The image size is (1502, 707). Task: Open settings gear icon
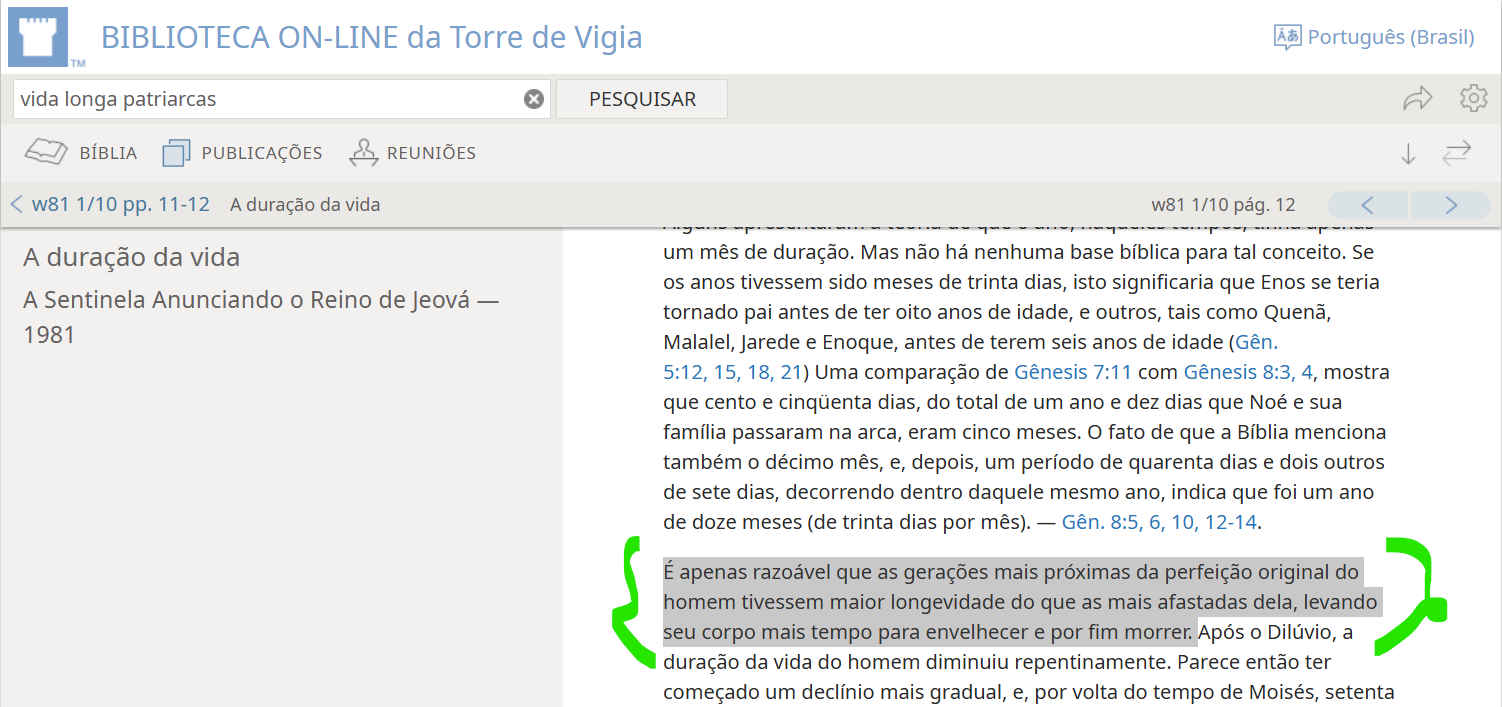pyautogui.click(x=1473, y=99)
